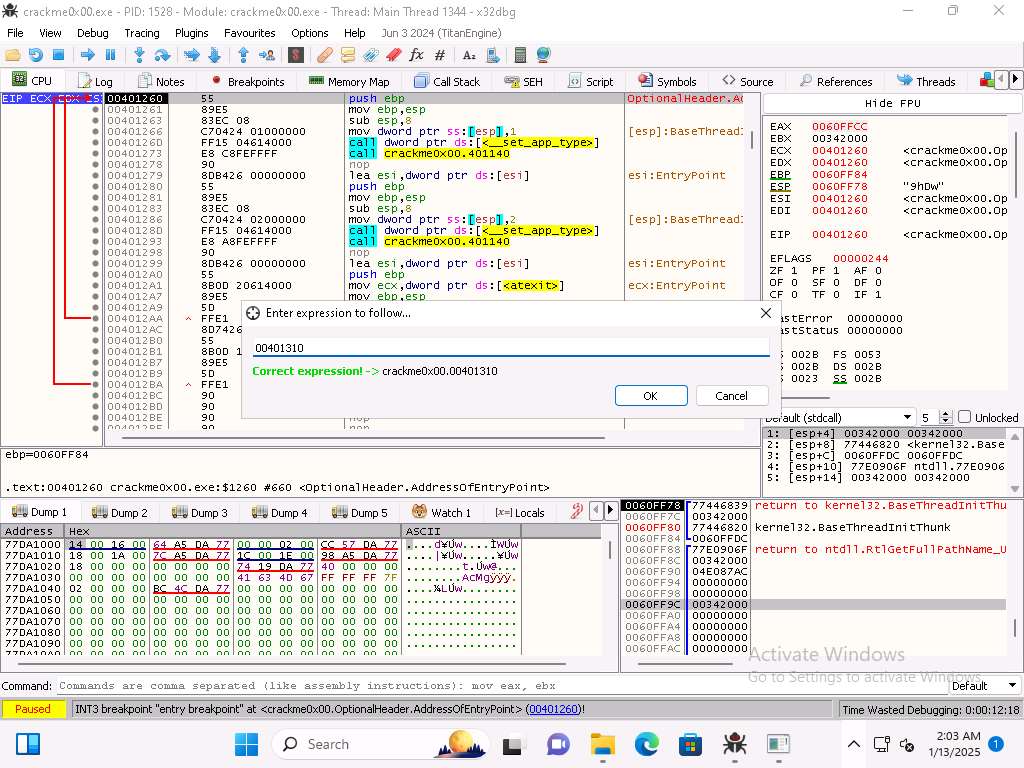The height and width of the screenshot is (768, 1024).
Task: Click the Step Into toolbar icon
Action: click(x=139, y=55)
